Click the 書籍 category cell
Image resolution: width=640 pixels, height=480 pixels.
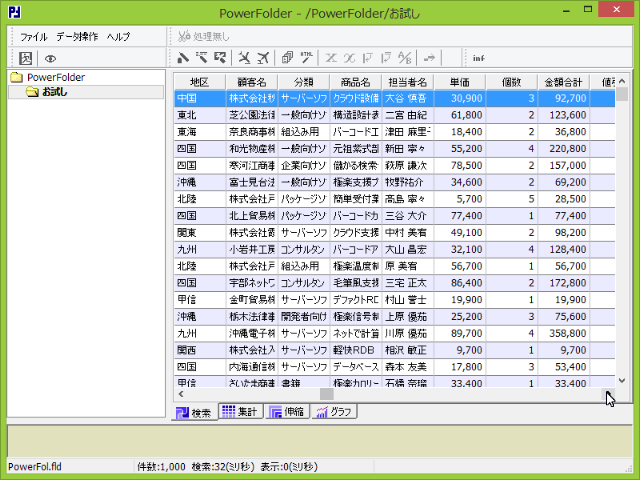[304, 382]
